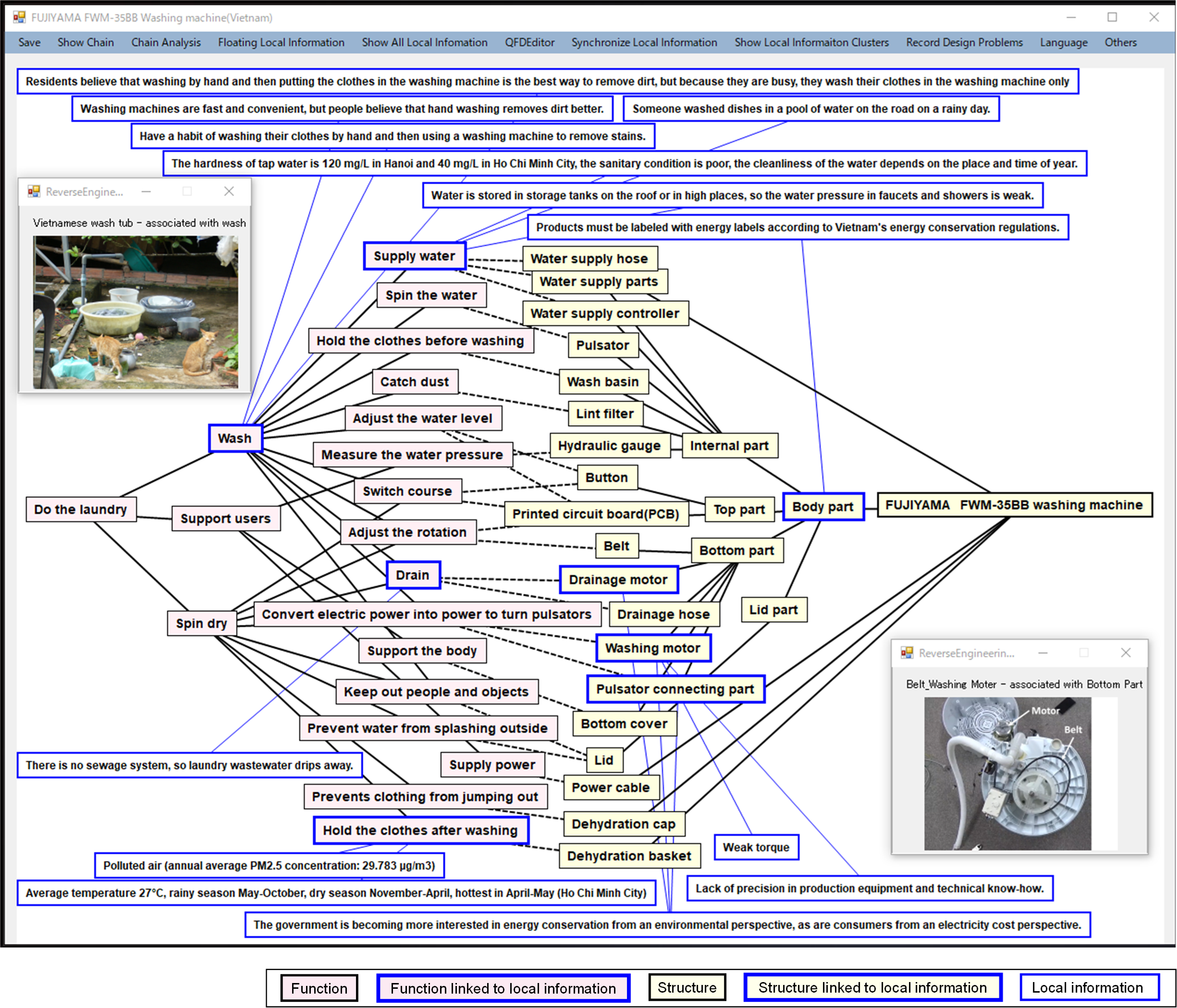The height and width of the screenshot is (1008, 1177).
Task: Click the Save menu item
Action: 29,42
